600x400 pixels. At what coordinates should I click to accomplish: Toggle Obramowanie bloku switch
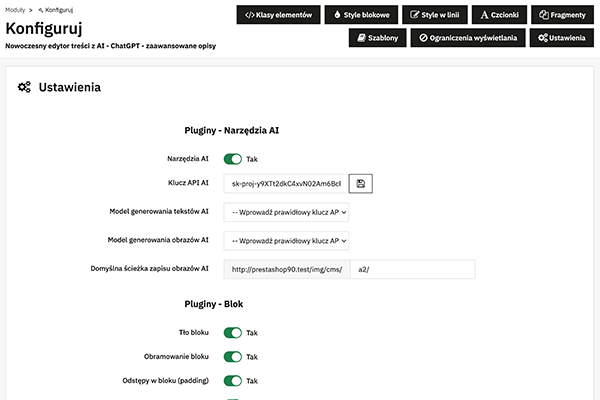(x=233, y=357)
